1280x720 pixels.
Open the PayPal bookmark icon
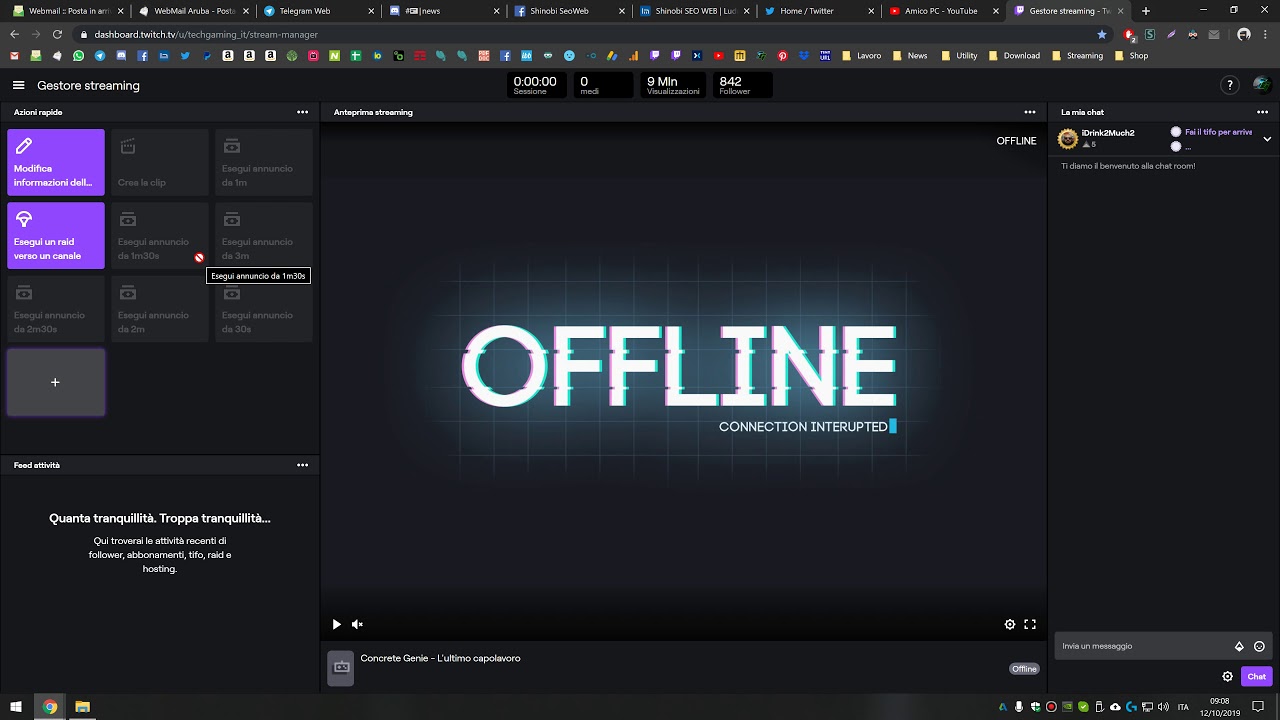(x=207, y=56)
